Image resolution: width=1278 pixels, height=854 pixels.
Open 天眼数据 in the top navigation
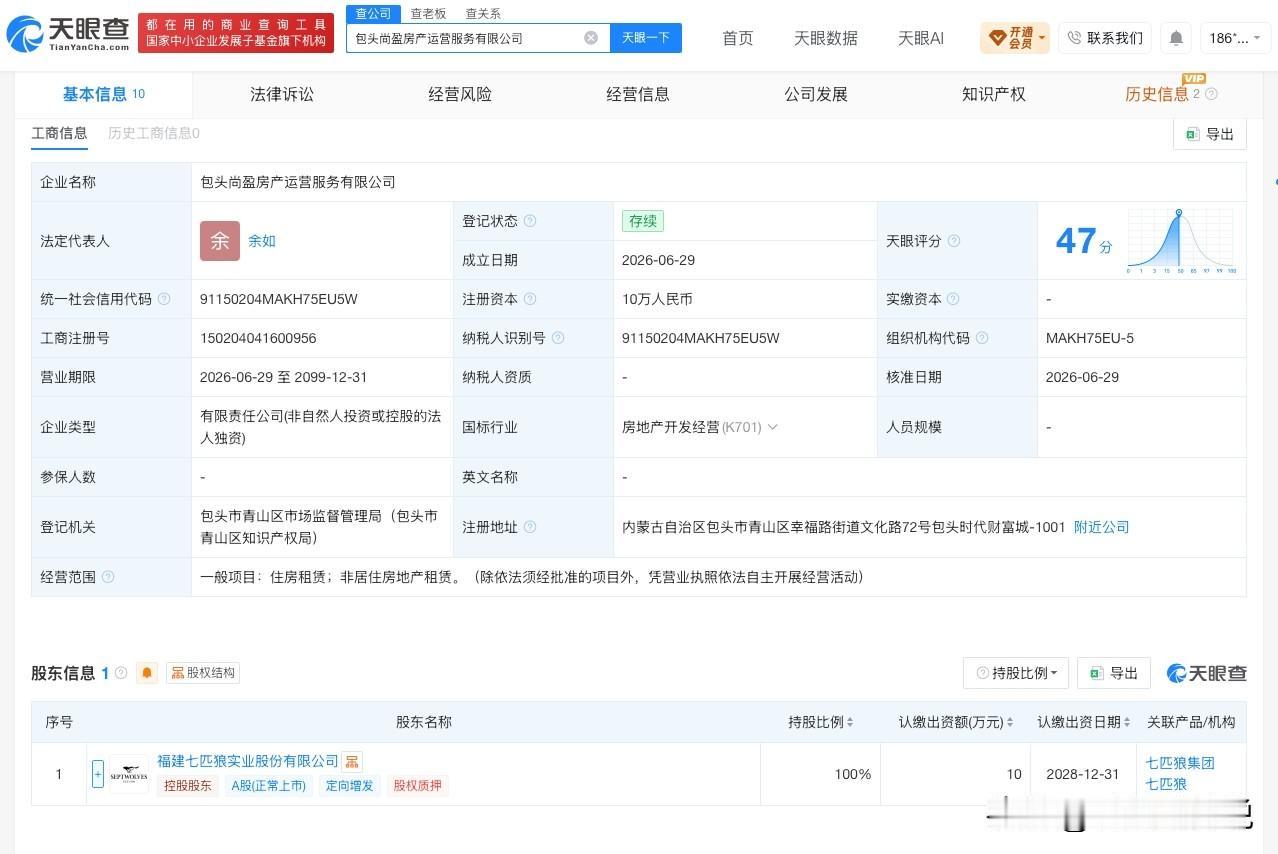click(826, 38)
